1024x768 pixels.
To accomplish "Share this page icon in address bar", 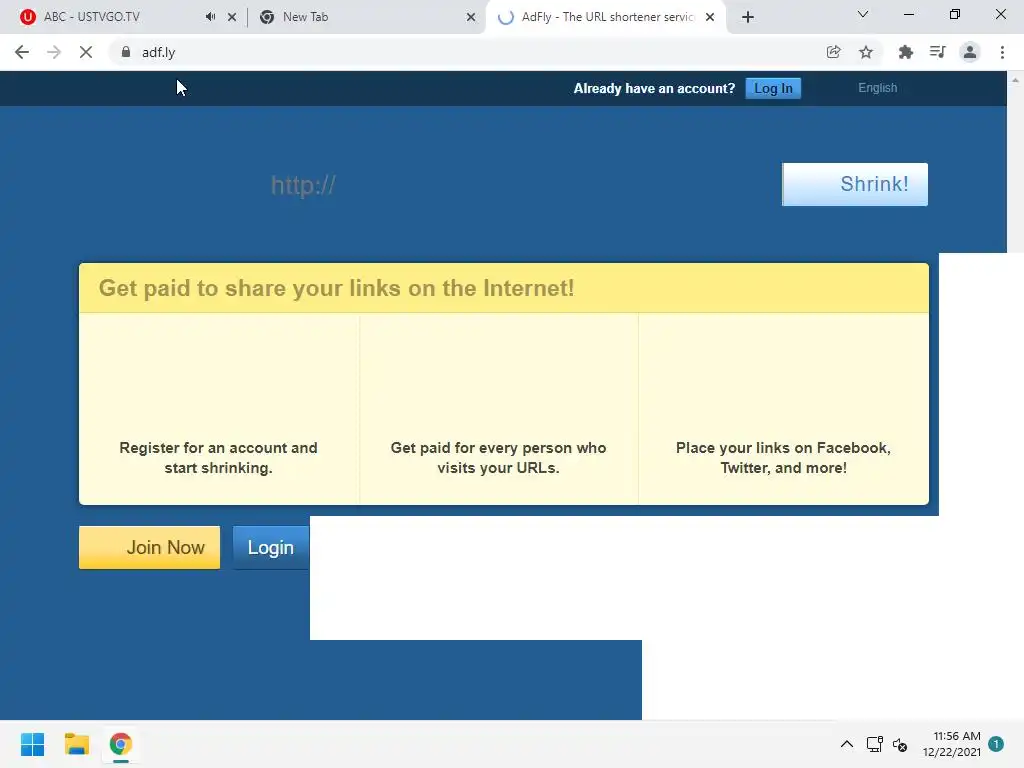I will pos(833,52).
